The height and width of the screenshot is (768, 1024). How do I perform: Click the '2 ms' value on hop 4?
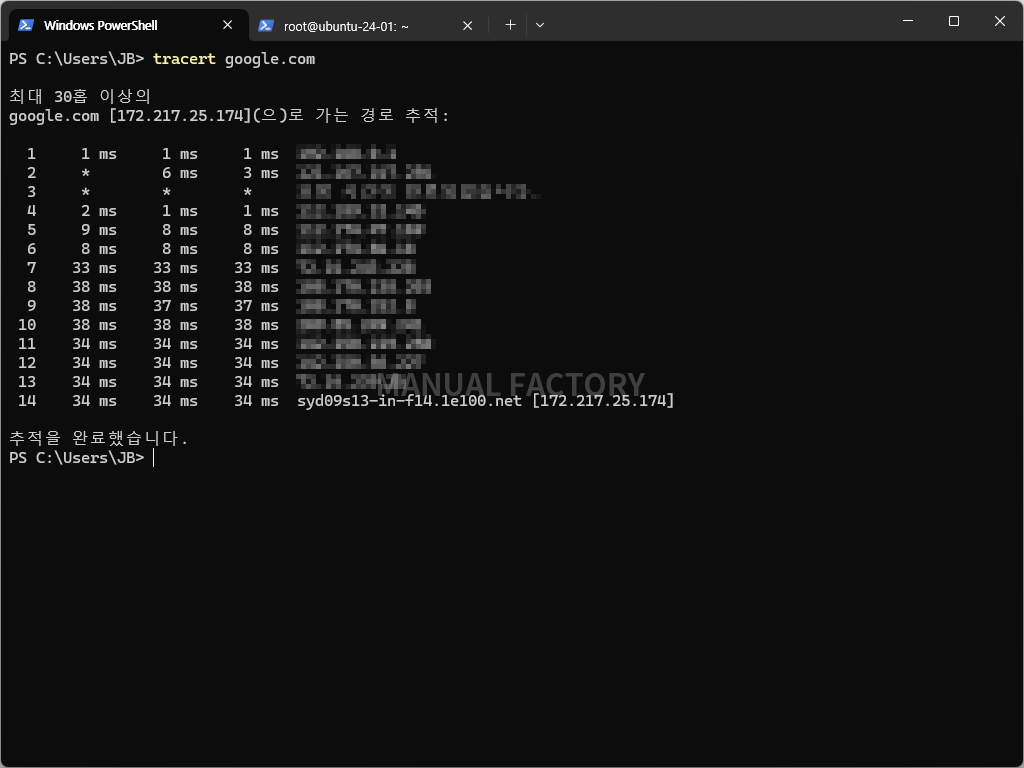tap(99, 211)
